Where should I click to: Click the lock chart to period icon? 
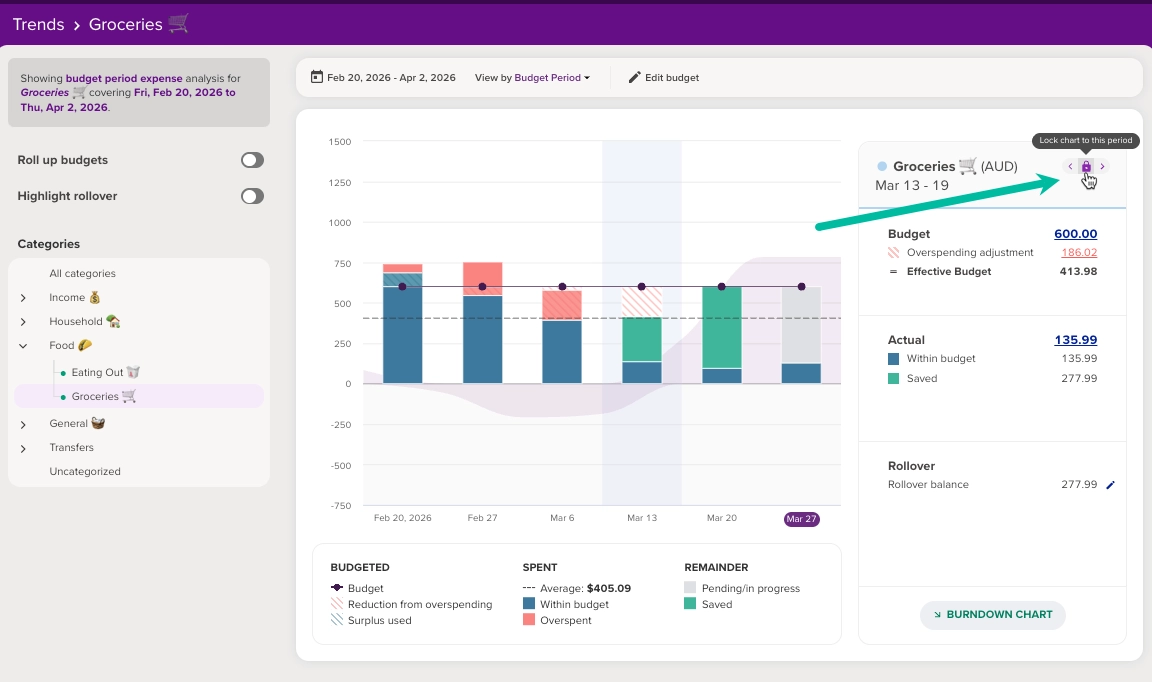[1086, 167]
